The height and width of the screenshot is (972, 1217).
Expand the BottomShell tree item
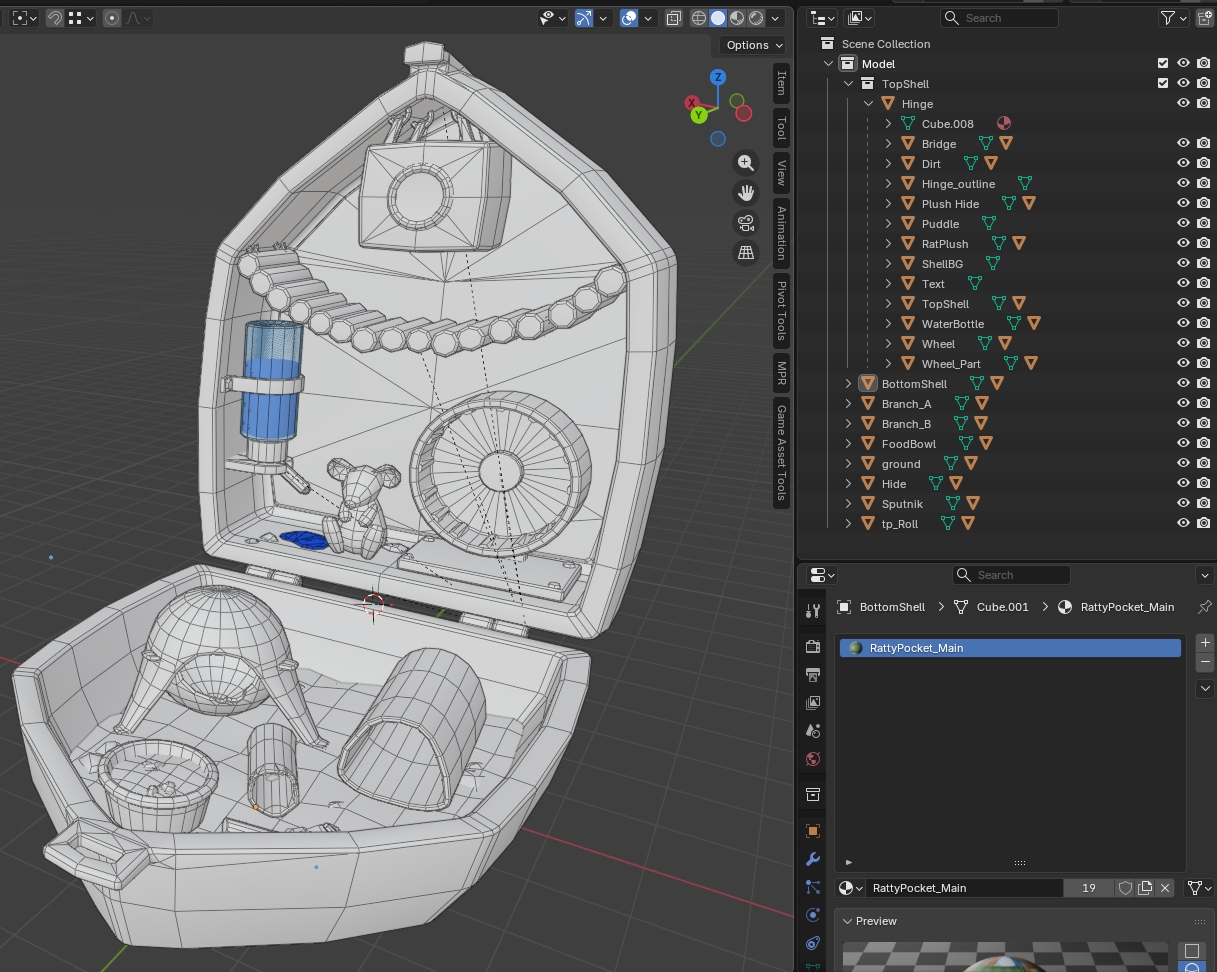[x=848, y=383]
